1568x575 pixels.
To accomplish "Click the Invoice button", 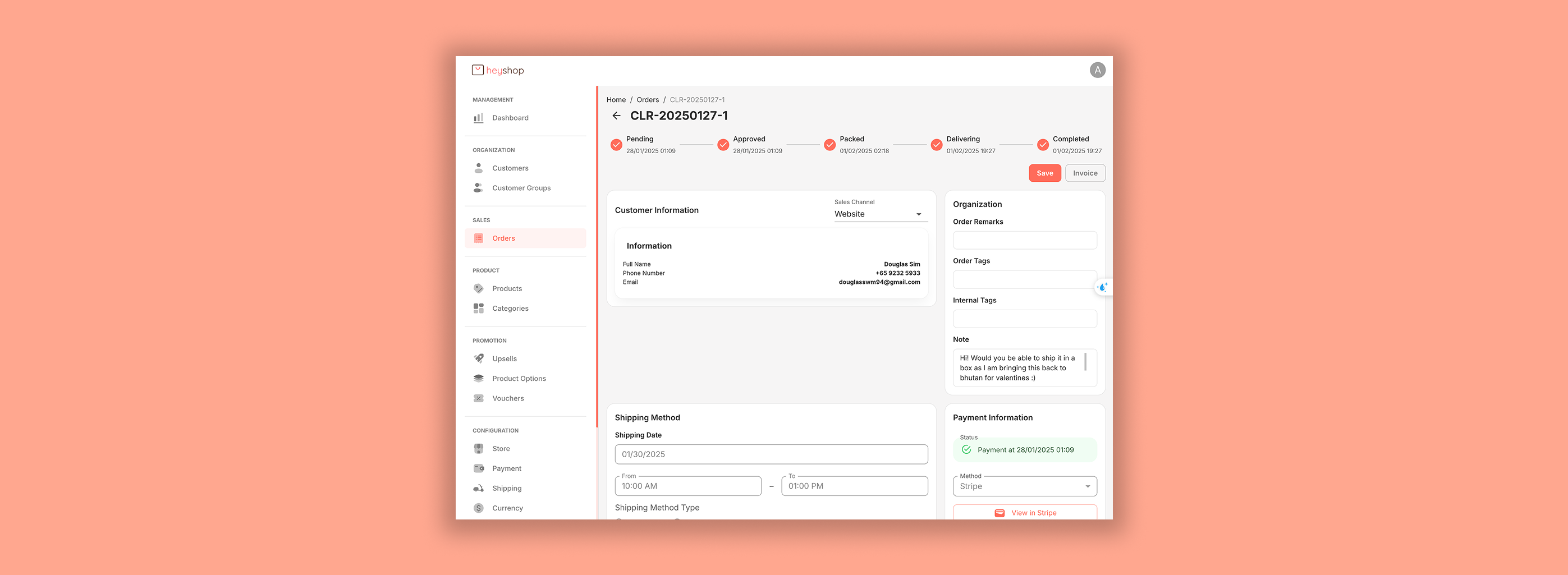I will [x=1085, y=173].
